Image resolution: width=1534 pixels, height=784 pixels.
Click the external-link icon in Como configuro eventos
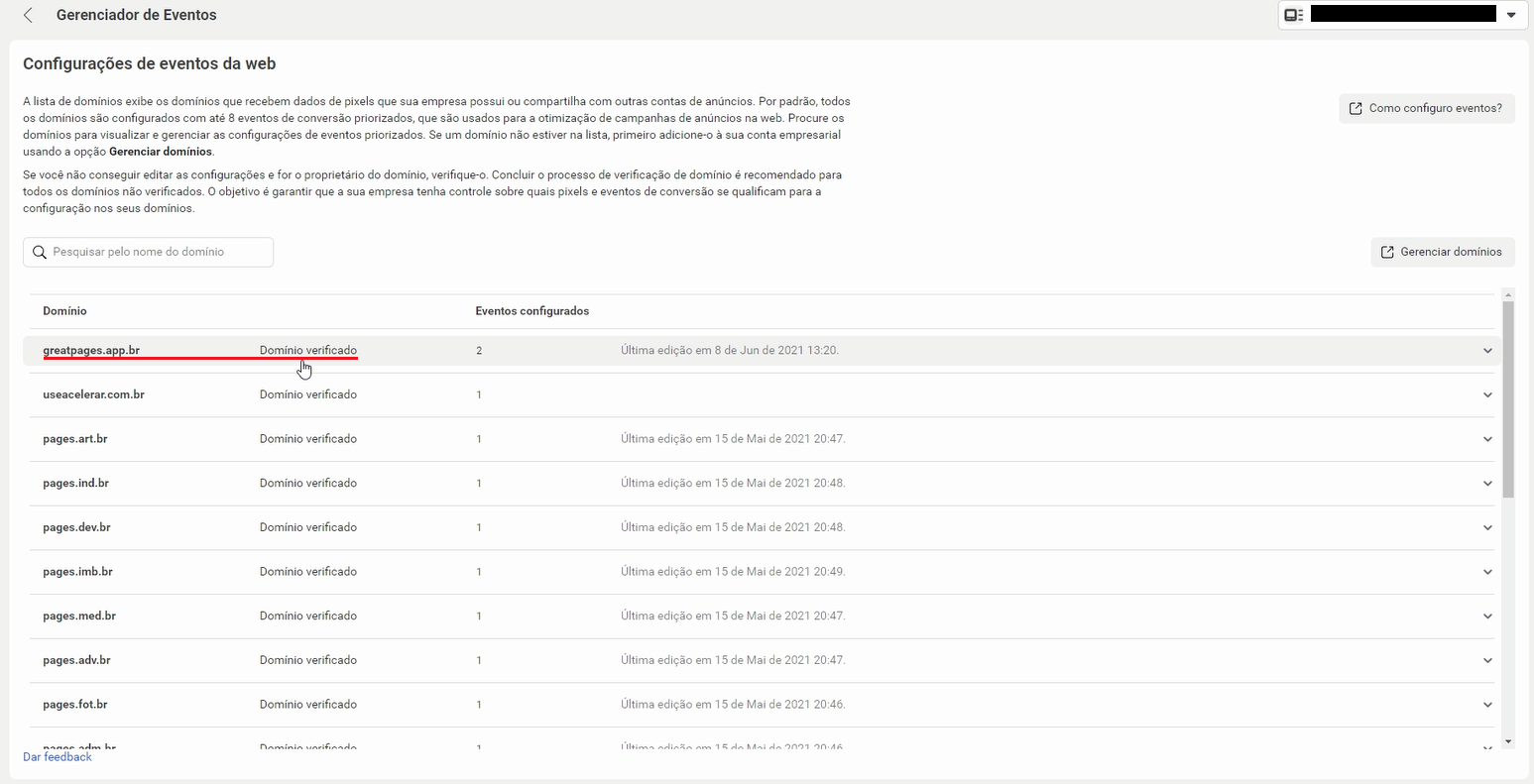point(1356,108)
